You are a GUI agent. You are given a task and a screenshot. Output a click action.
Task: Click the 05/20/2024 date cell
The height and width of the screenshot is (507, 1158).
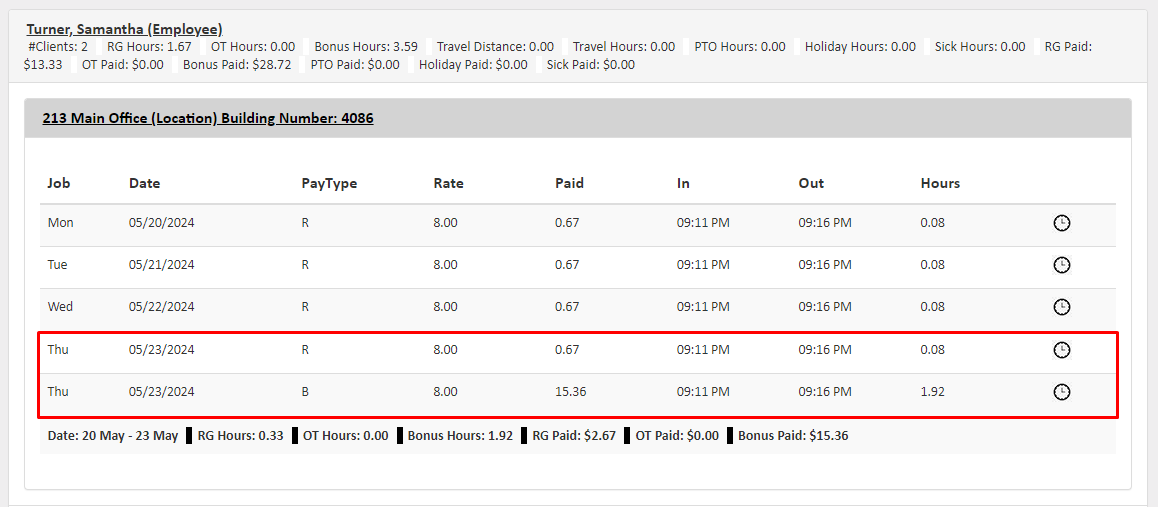[x=161, y=223]
